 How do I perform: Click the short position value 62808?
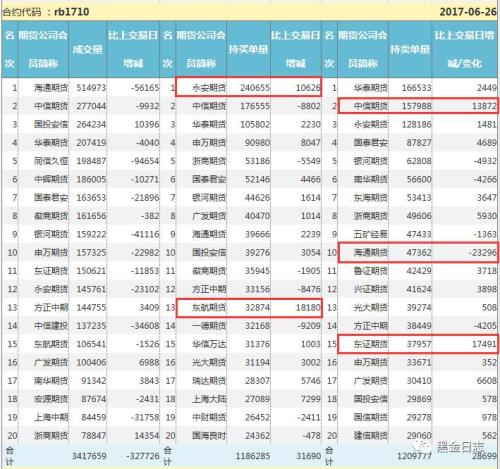pos(419,161)
